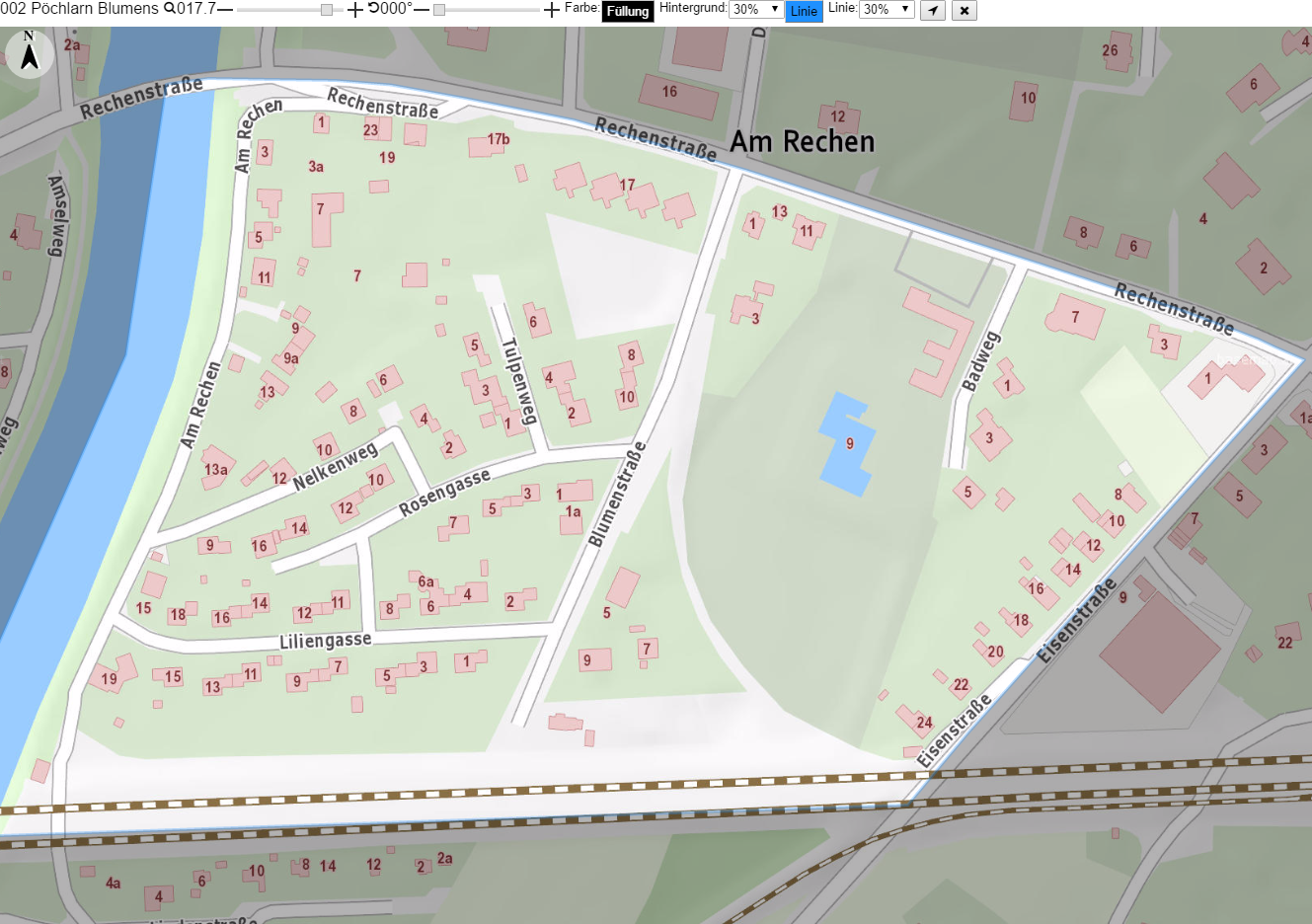Open the Linie opacity dropdown

[x=888, y=9]
